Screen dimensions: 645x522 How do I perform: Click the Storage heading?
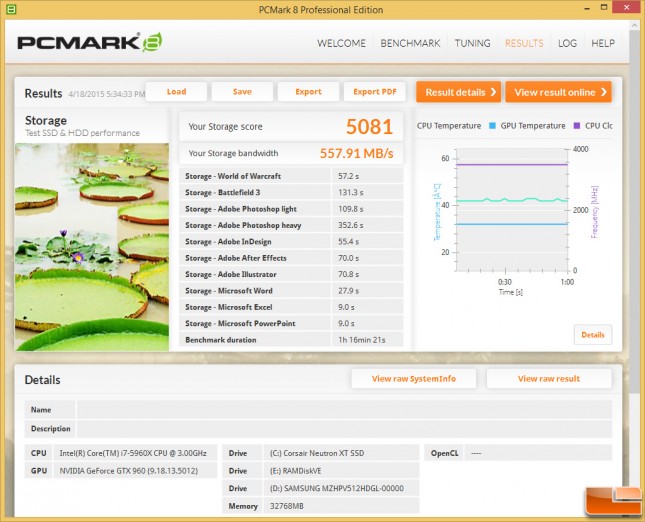(x=46, y=121)
